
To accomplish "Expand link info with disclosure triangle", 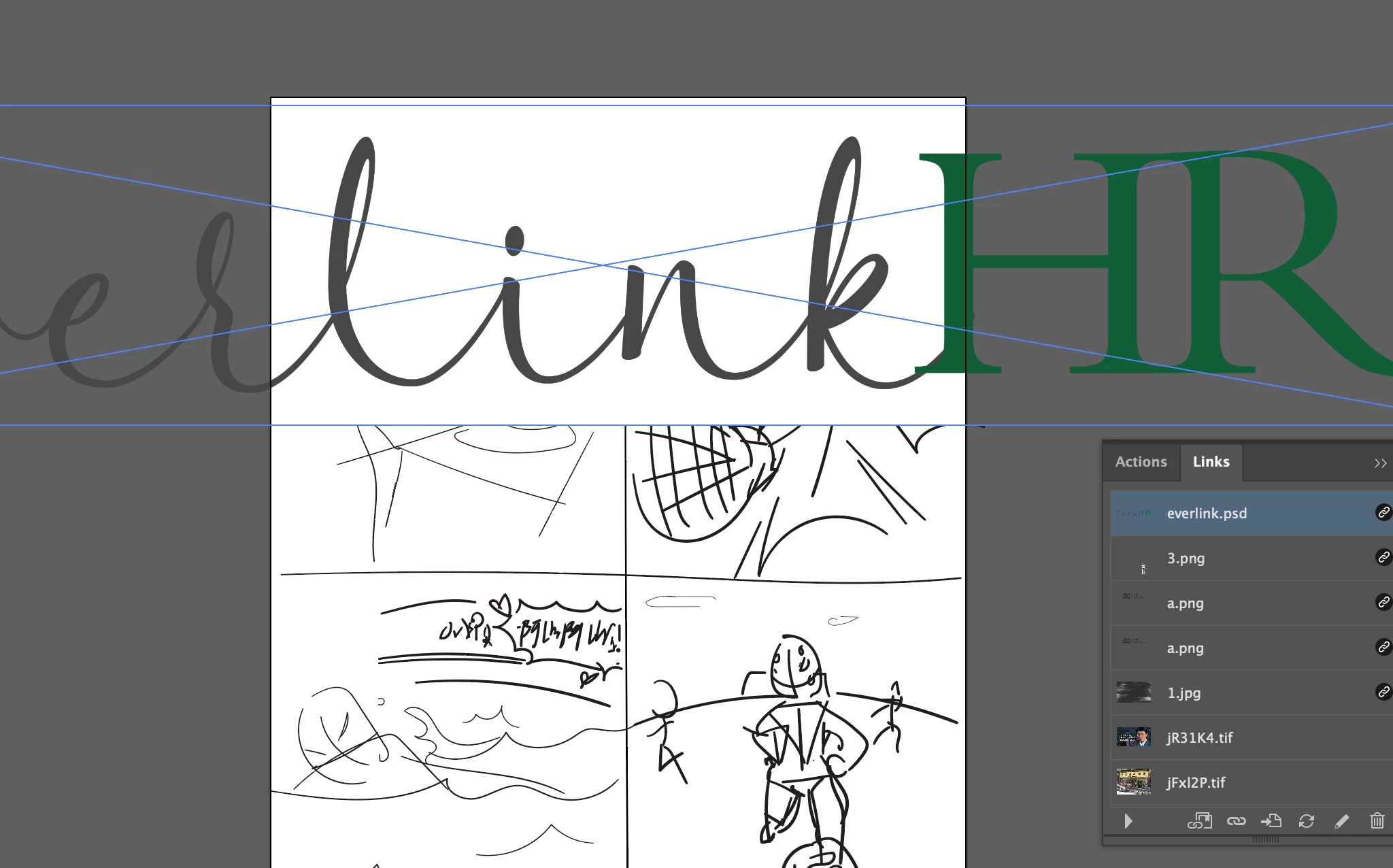I will [1128, 821].
